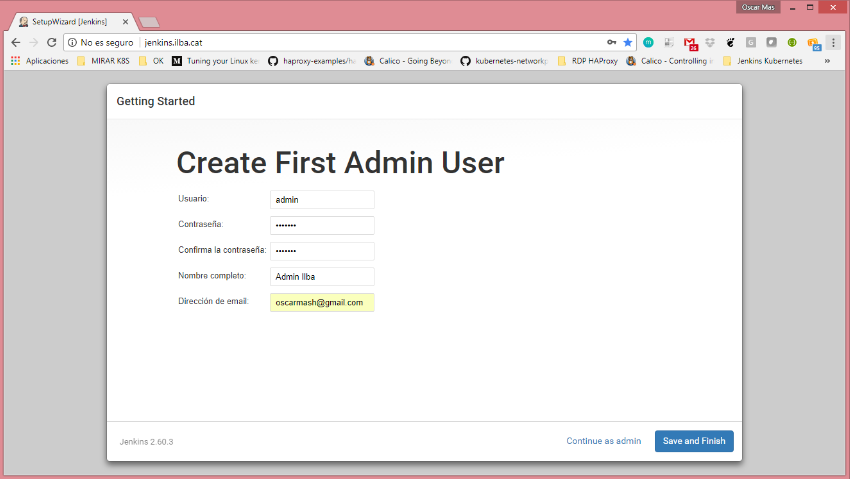This screenshot has height=479, width=850.
Task: Click the browser back arrow
Action: [x=16, y=42]
